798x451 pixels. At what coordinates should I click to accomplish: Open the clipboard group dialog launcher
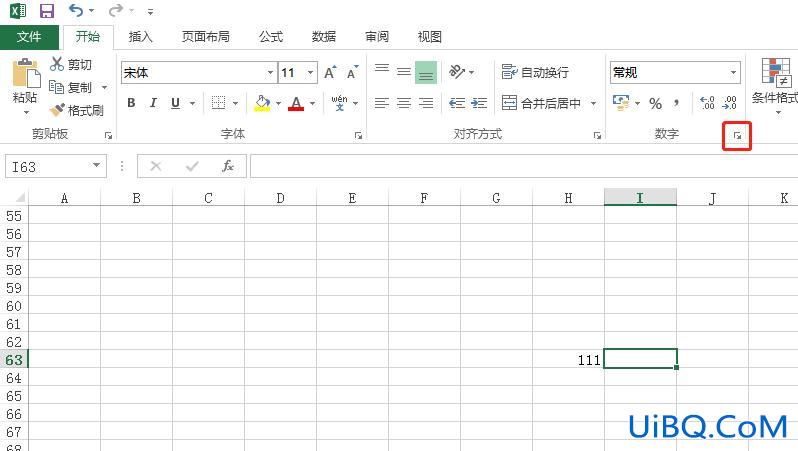pos(108,135)
